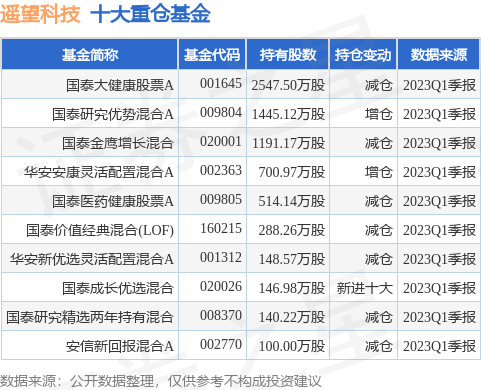Click the 新进十大 cell
Screen dimensions: 481x390
click(364, 288)
